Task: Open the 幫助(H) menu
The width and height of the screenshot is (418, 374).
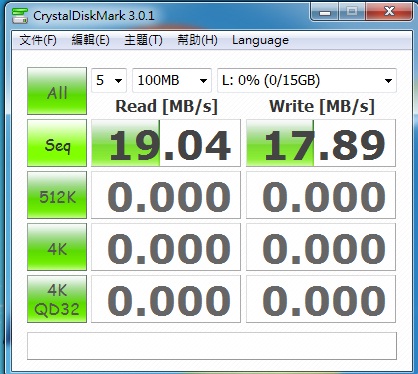Action: [197, 40]
